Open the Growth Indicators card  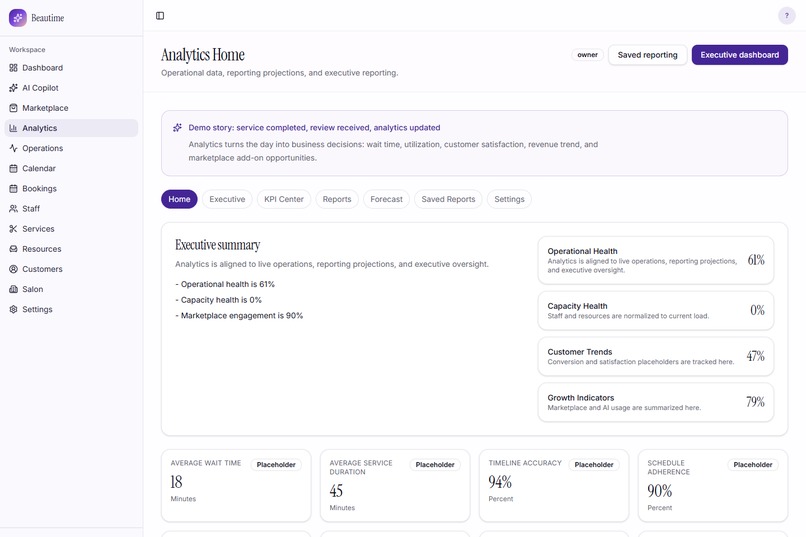pyautogui.click(x=656, y=402)
